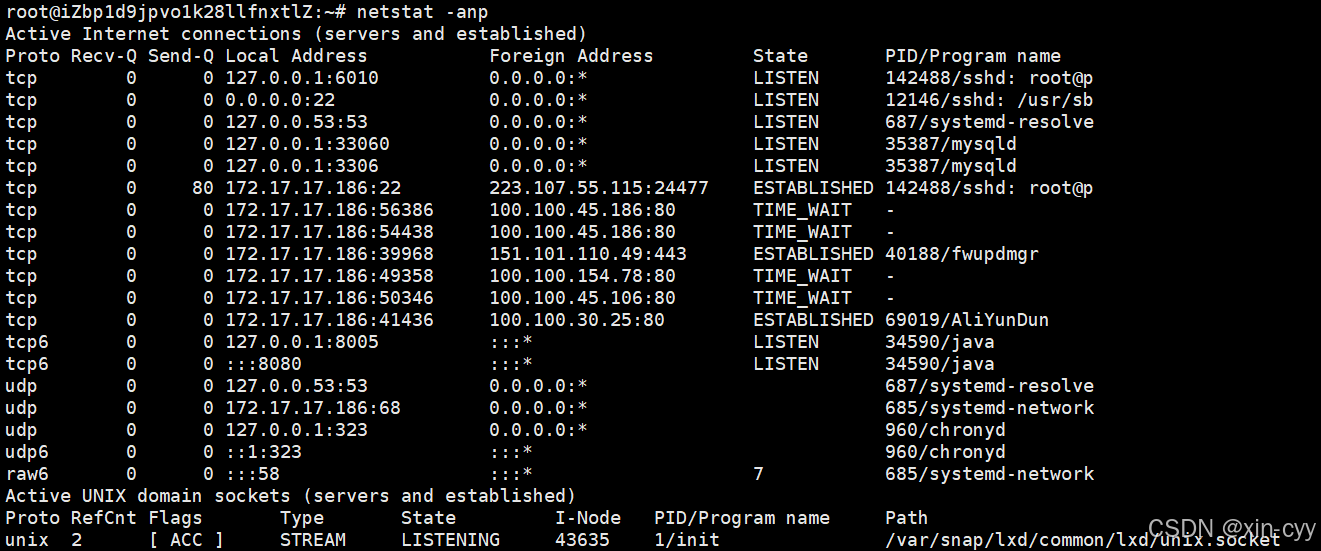This screenshot has width=1321, height=551.
Task: Click the ESTABLISHED state on the fwupdmgr row
Action: click(813, 254)
